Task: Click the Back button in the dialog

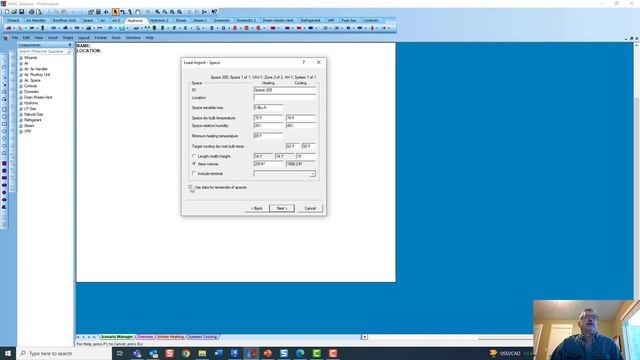Action: 257,208
